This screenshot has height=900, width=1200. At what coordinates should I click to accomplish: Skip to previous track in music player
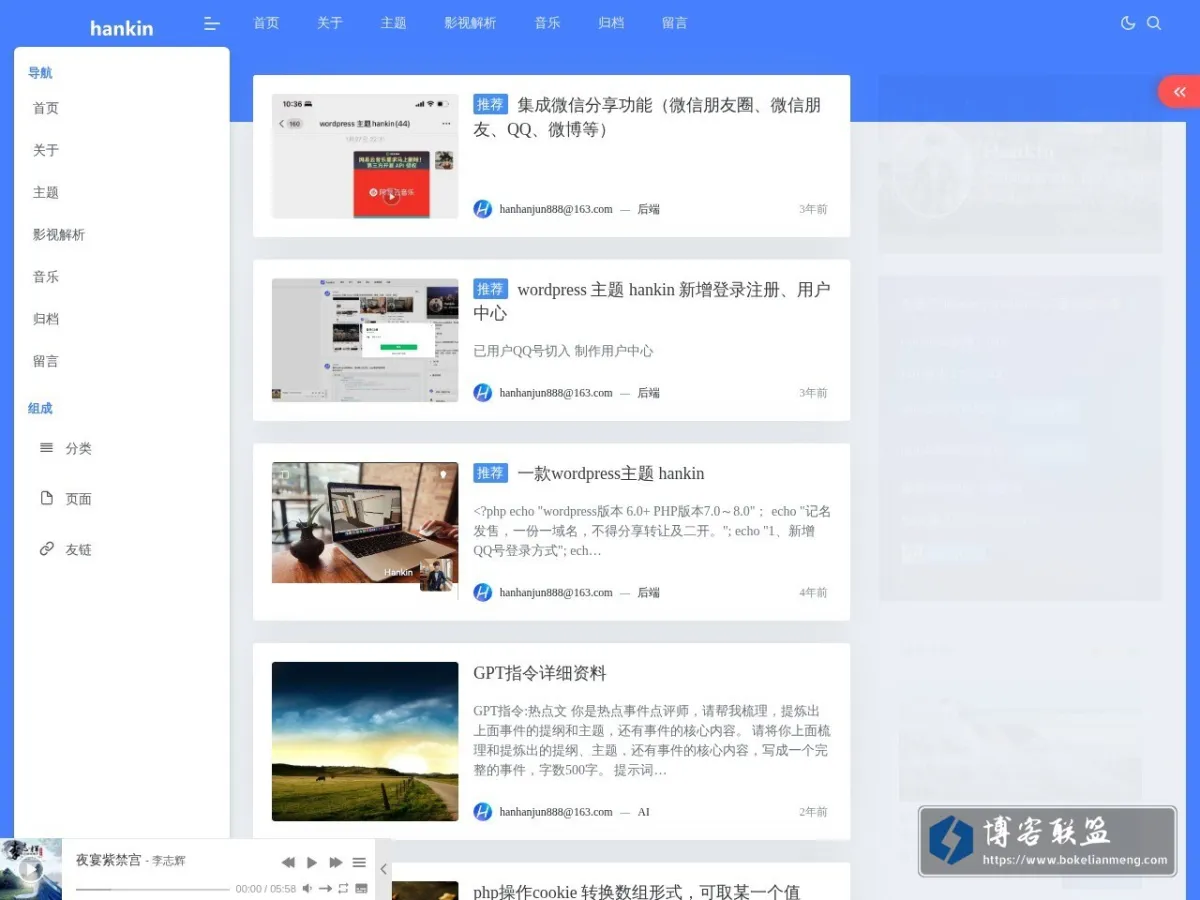point(288,862)
